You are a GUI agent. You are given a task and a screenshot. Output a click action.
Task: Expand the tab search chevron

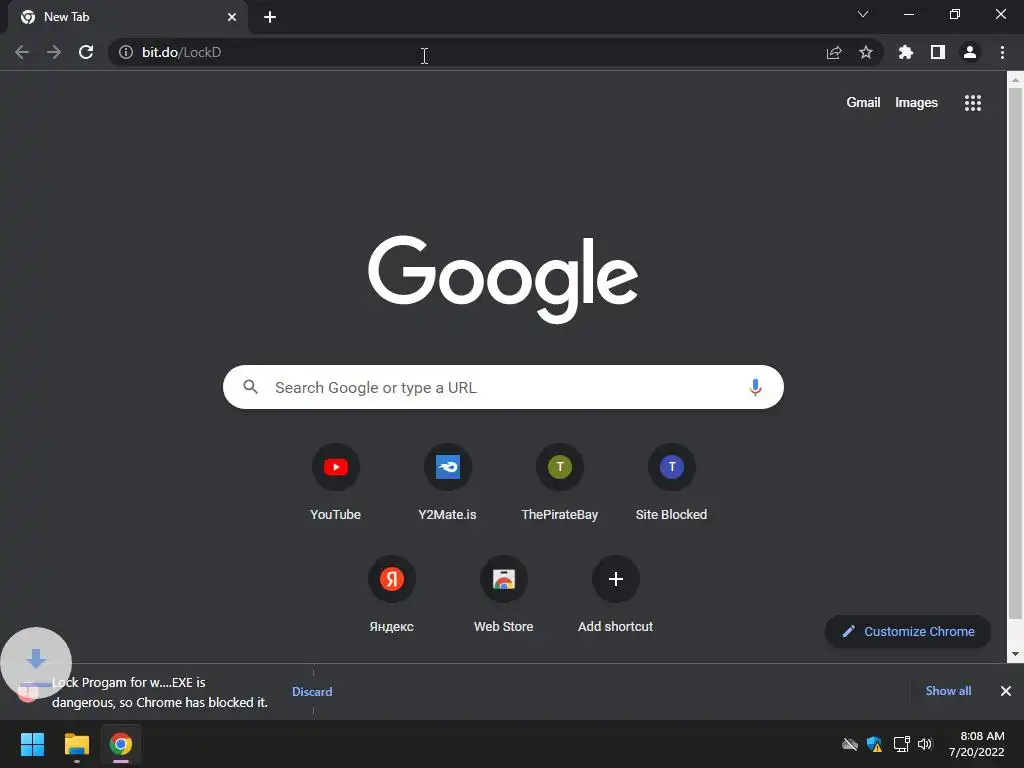(863, 14)
